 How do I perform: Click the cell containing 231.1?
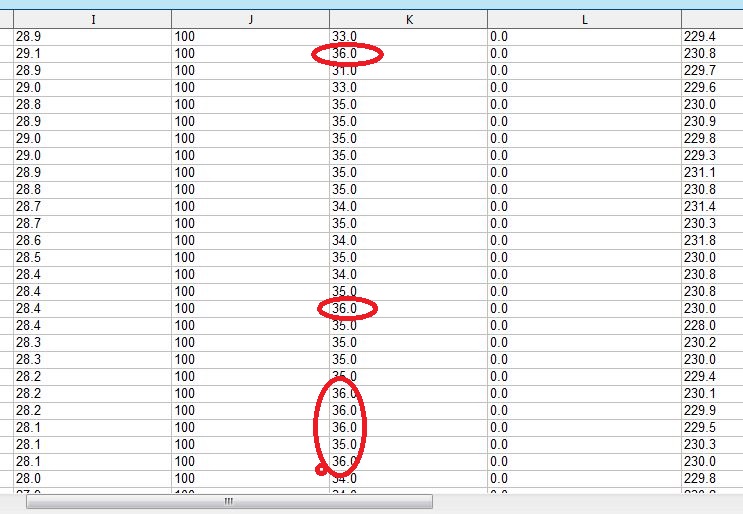click(711, 172)
